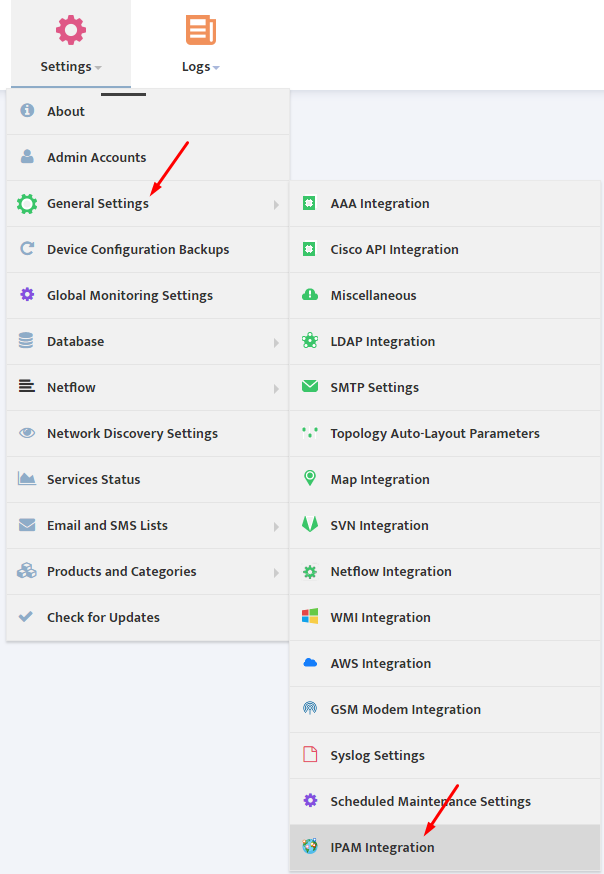Viewport: 604px width, 874px height.
Task: Expand the Netflow submenu arrow
Action: click(276, 389)
